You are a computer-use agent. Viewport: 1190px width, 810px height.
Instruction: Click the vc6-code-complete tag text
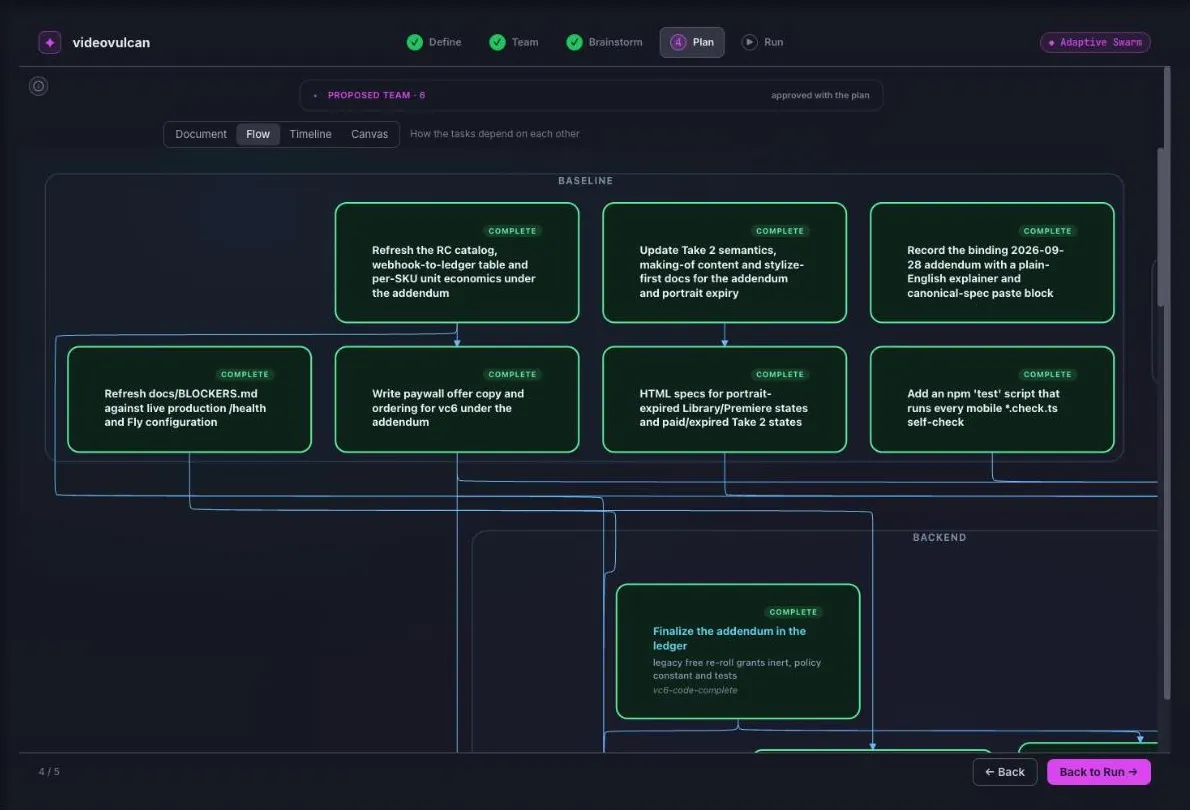695,690
